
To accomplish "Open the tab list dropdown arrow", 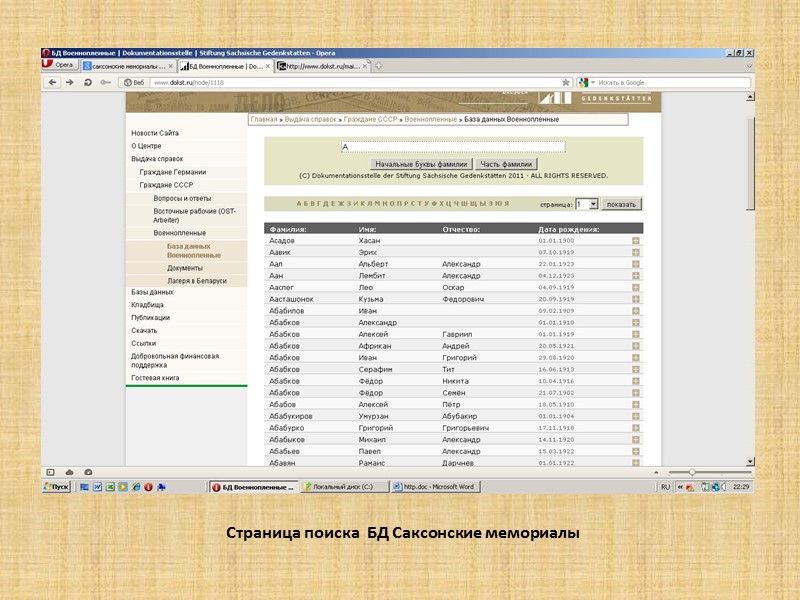I will 749,66.
